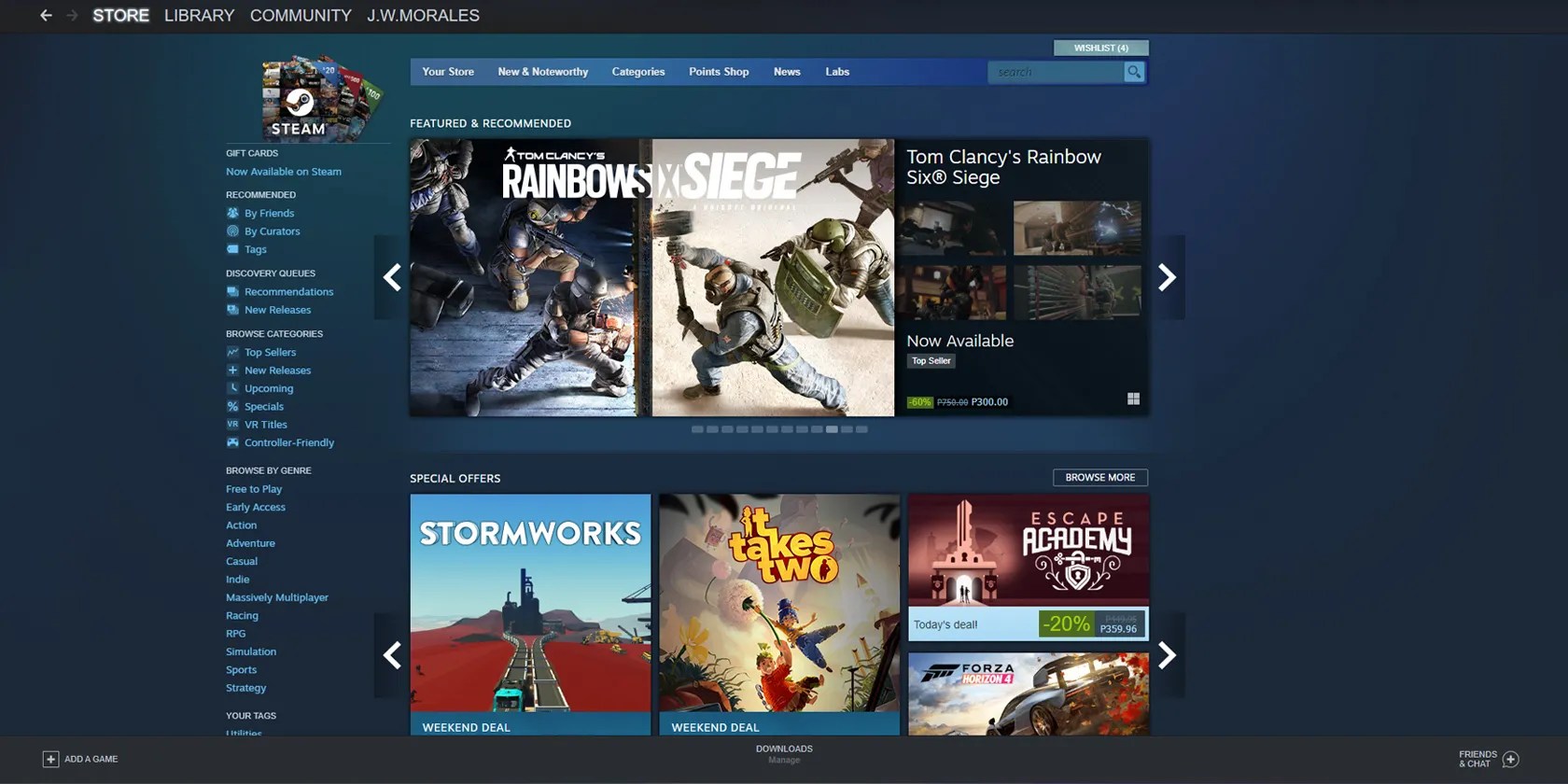Viewport: 1568px width, 784px height.
Task: Click New Releases discovery queue icon
Action: click(x=232, y=310)
